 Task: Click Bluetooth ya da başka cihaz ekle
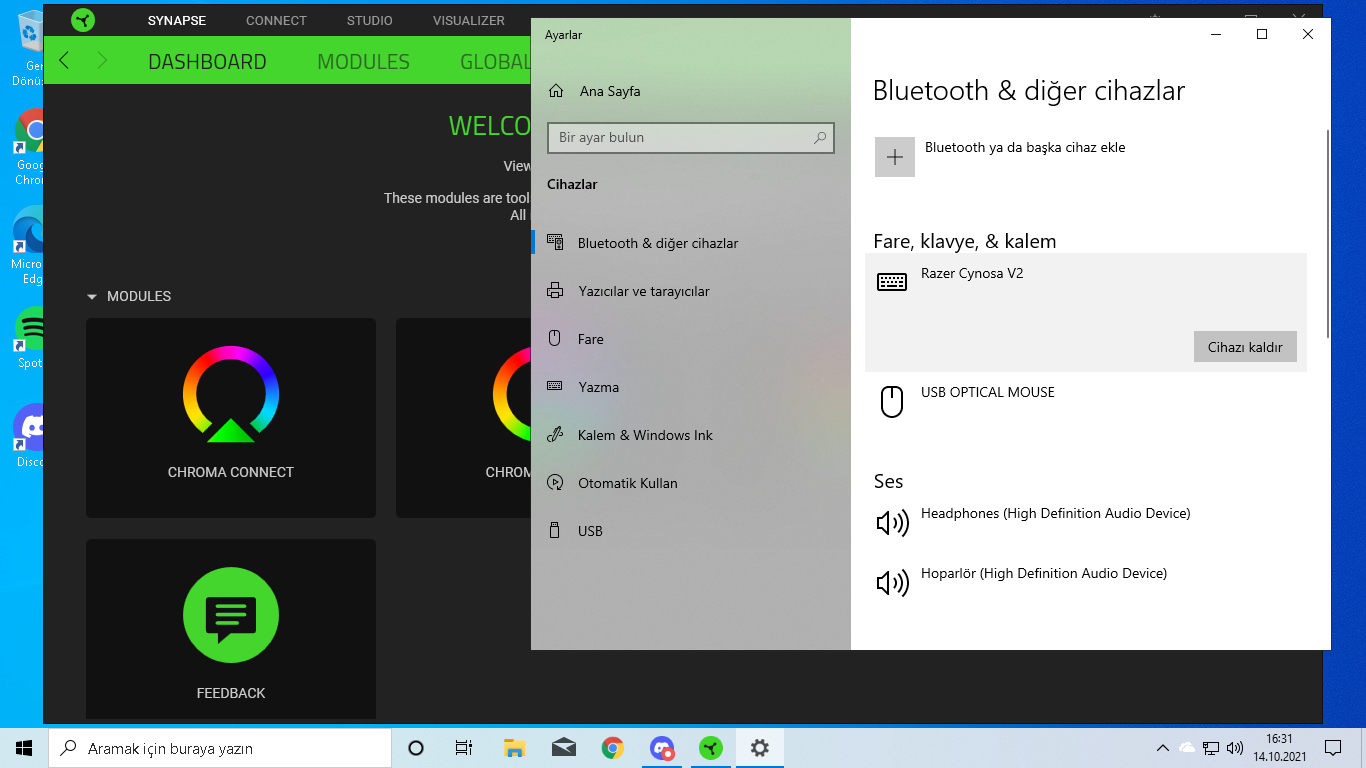1025,147
